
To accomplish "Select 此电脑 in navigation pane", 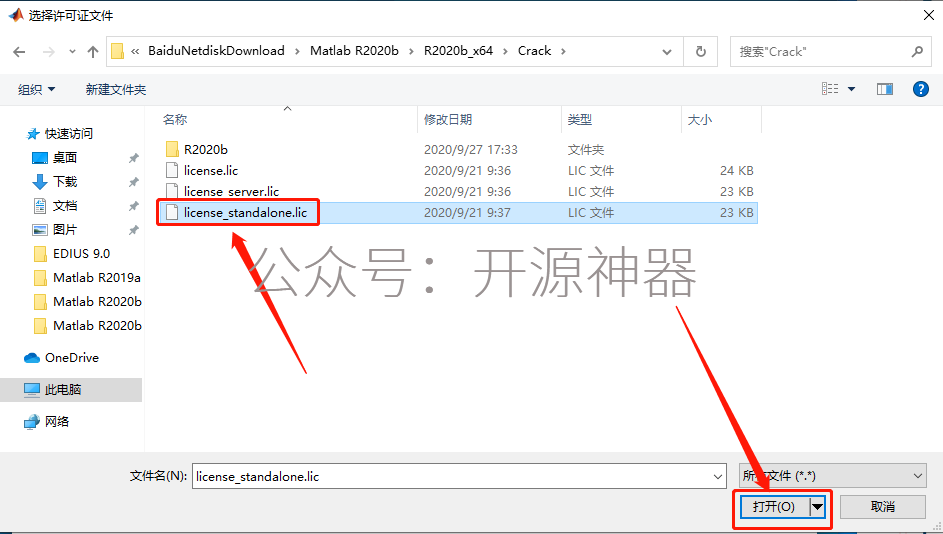I will pos(63,390).
